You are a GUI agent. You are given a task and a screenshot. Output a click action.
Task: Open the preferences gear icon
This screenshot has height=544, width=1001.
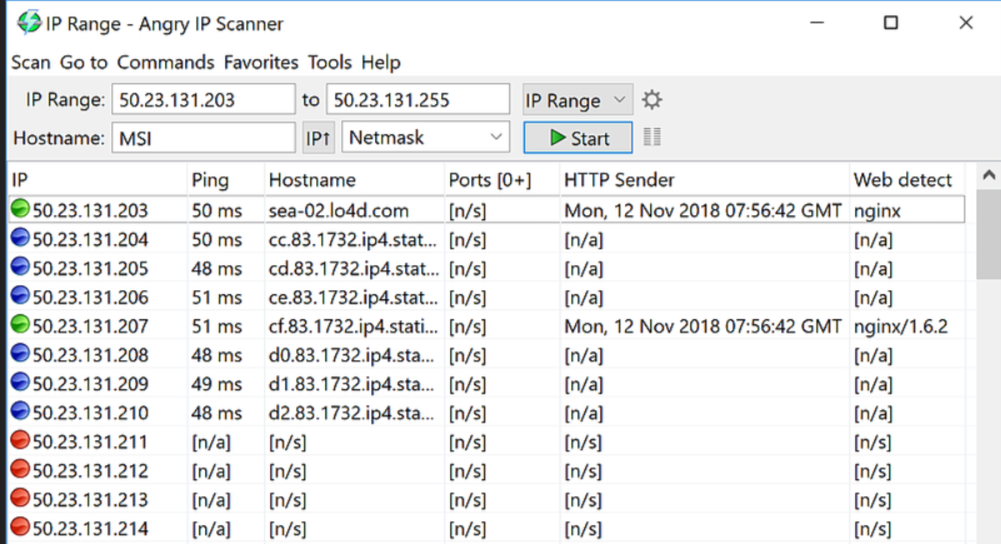[652, 100]
